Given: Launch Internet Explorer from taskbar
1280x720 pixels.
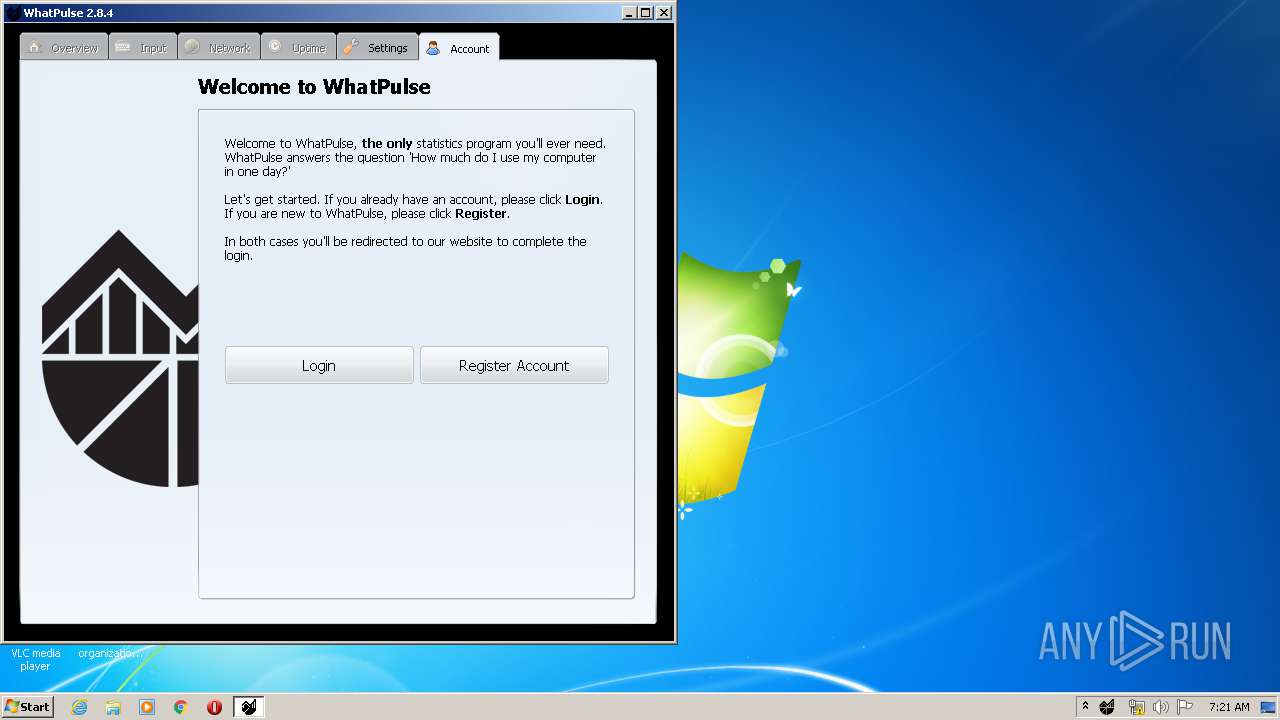Looking at the screenshot, I should [x=79, y=707].
